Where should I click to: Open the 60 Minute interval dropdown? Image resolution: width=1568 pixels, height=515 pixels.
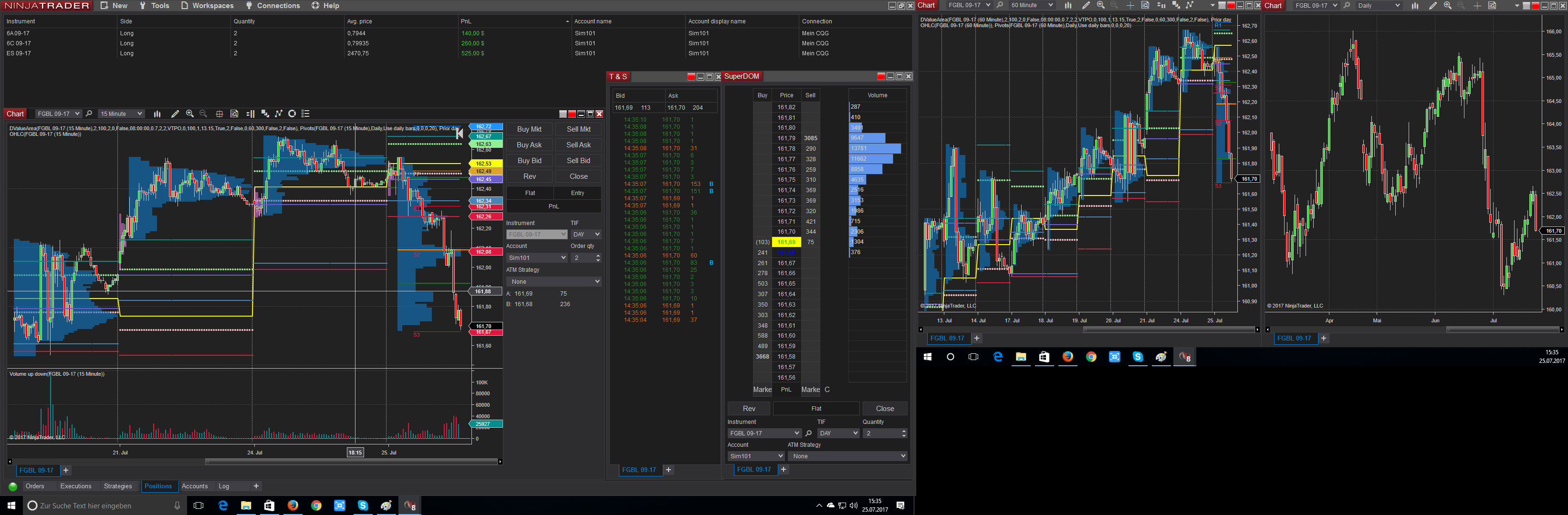(1031, 5)
